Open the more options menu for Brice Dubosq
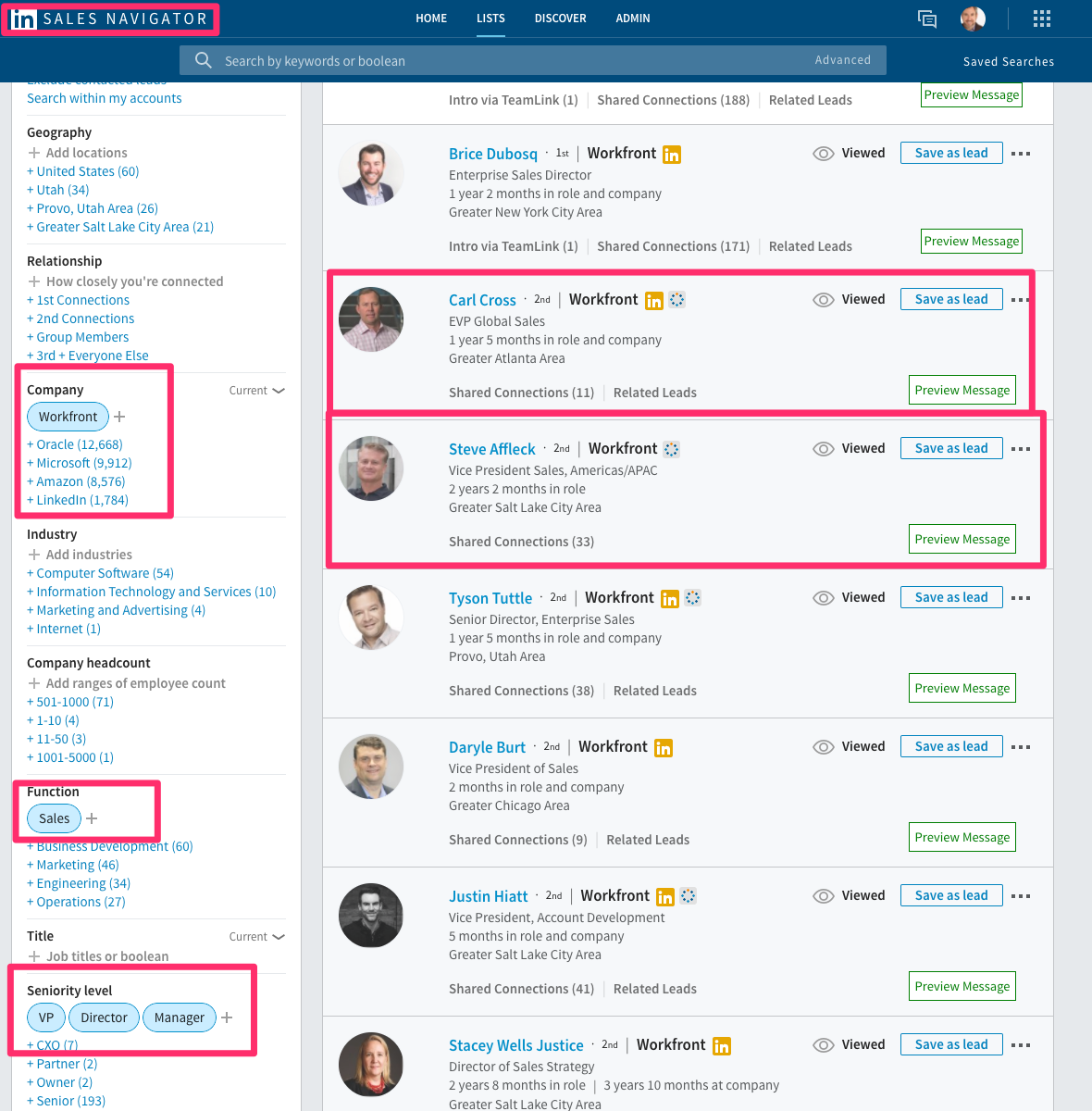1092x1111 pixels. tap(1021, 153)
